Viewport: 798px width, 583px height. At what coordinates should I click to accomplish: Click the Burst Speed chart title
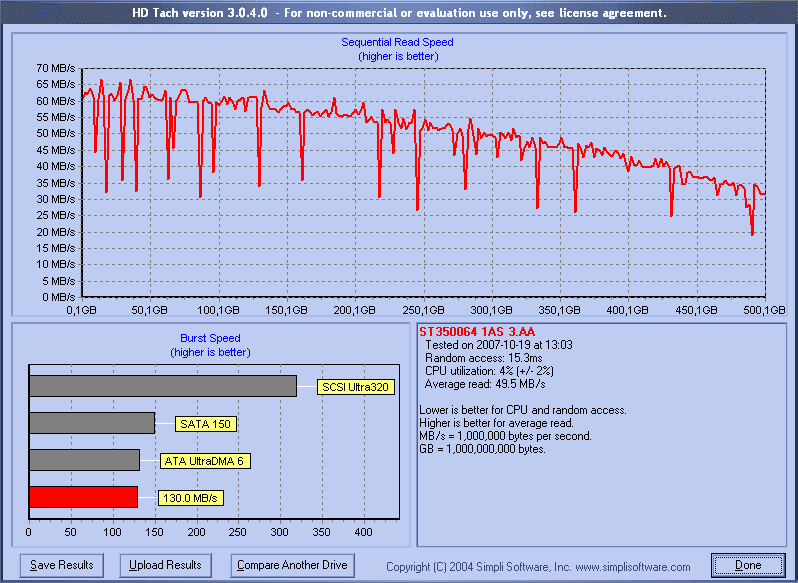(210, 338)
